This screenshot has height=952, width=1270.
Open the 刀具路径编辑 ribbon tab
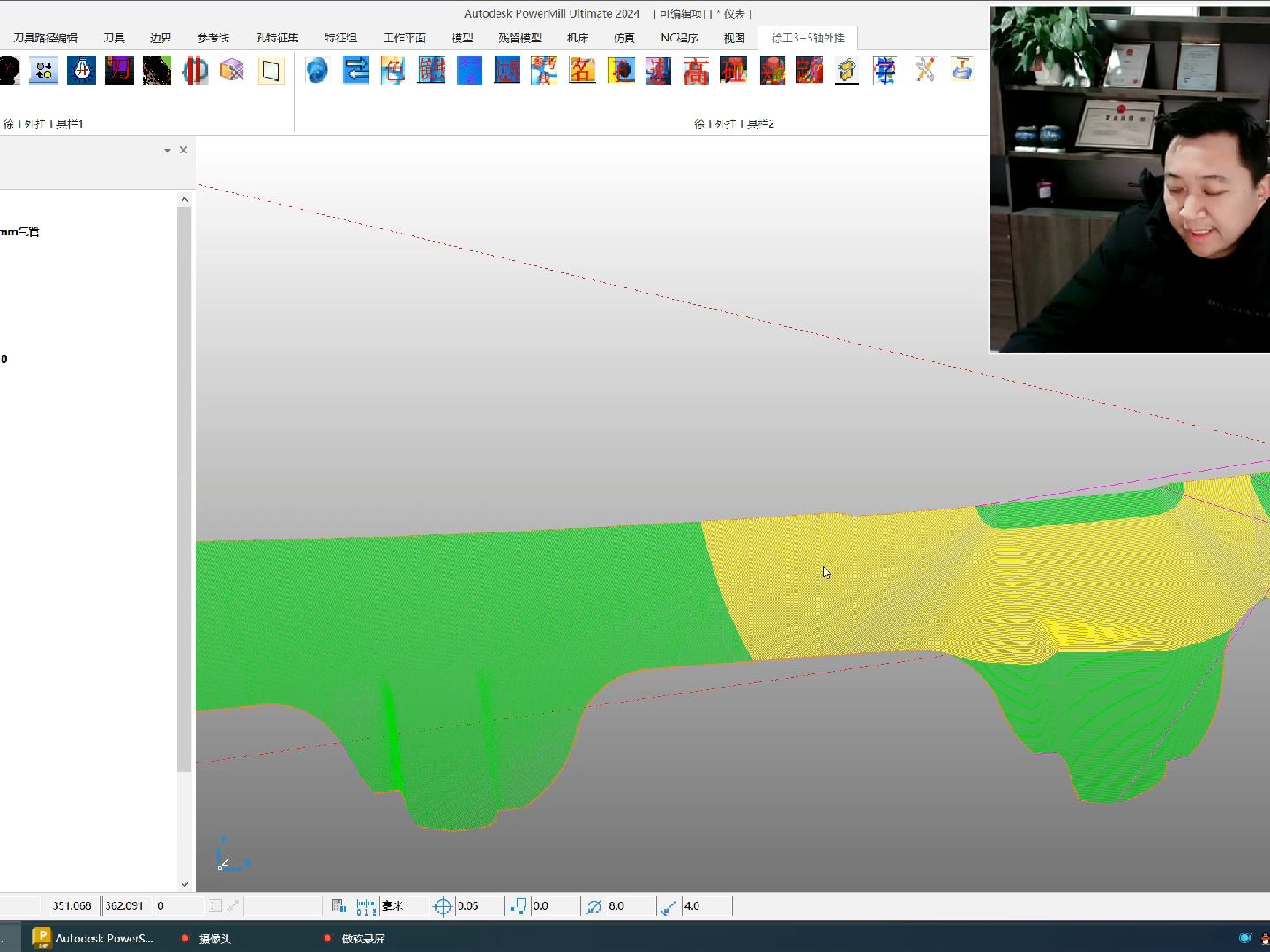click(x=45, y=38)
